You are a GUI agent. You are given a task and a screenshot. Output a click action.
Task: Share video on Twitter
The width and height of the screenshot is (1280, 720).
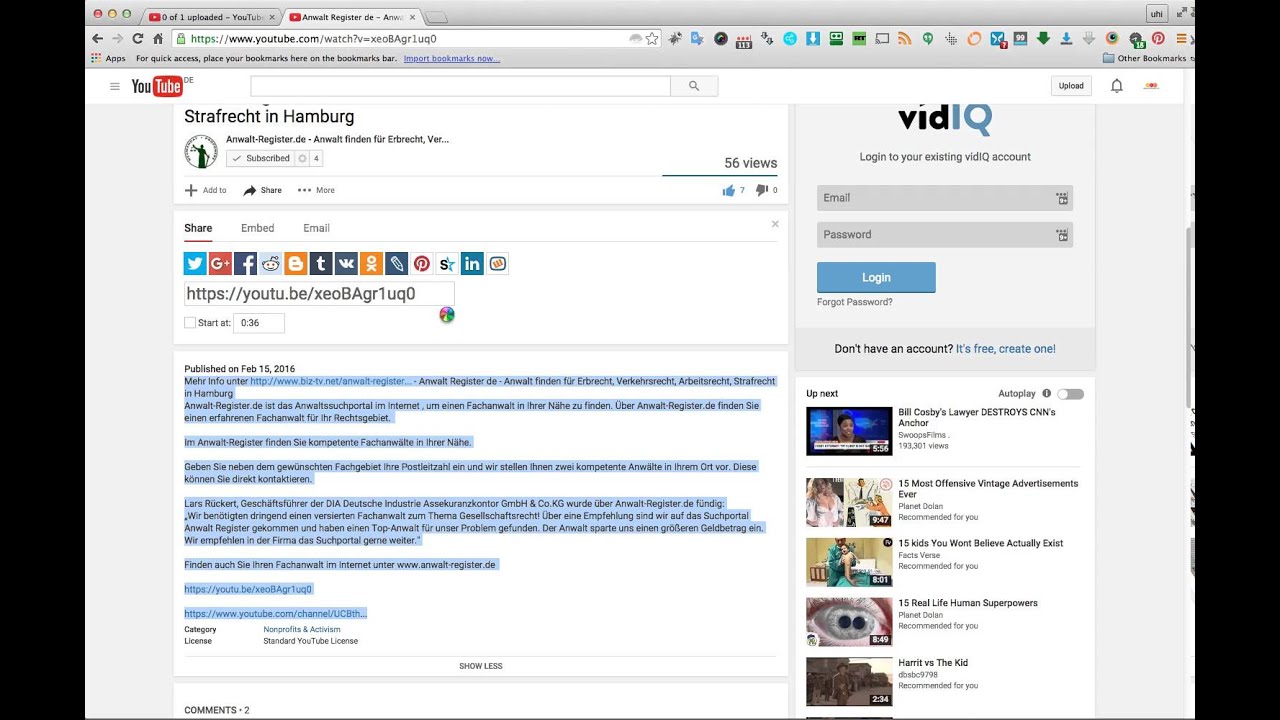(x=195, y=264)
